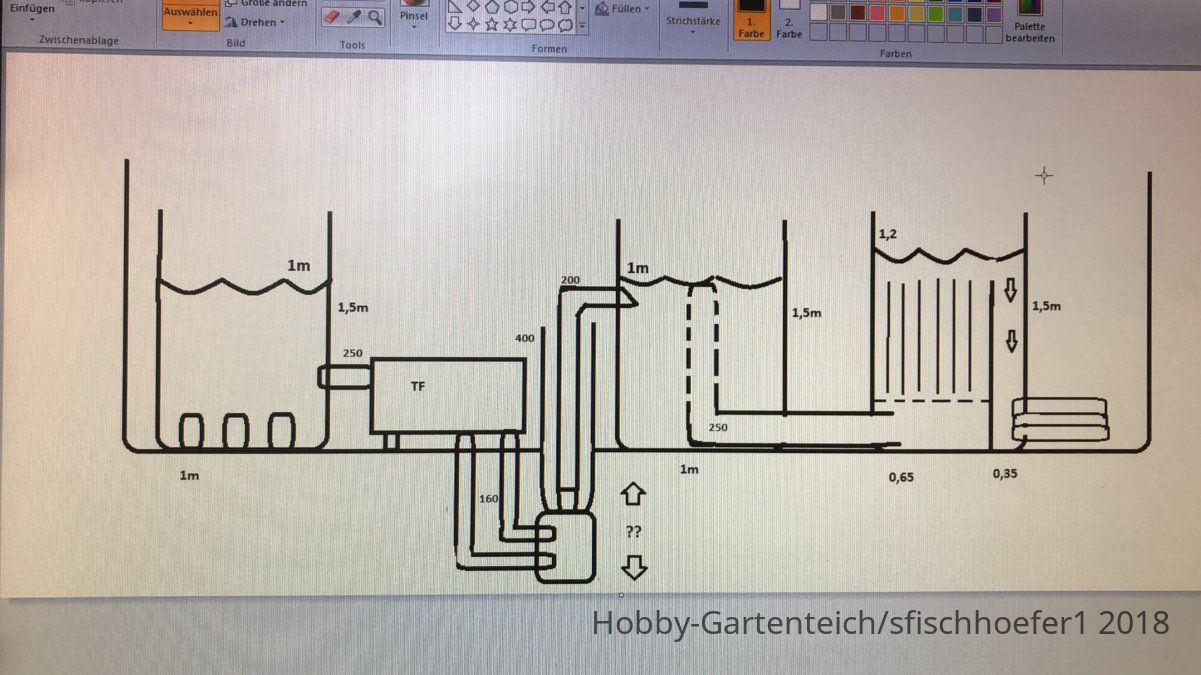Open Palette bearbeiten color editor
The image size is (1201, 675).
(x=1028, y=20)
